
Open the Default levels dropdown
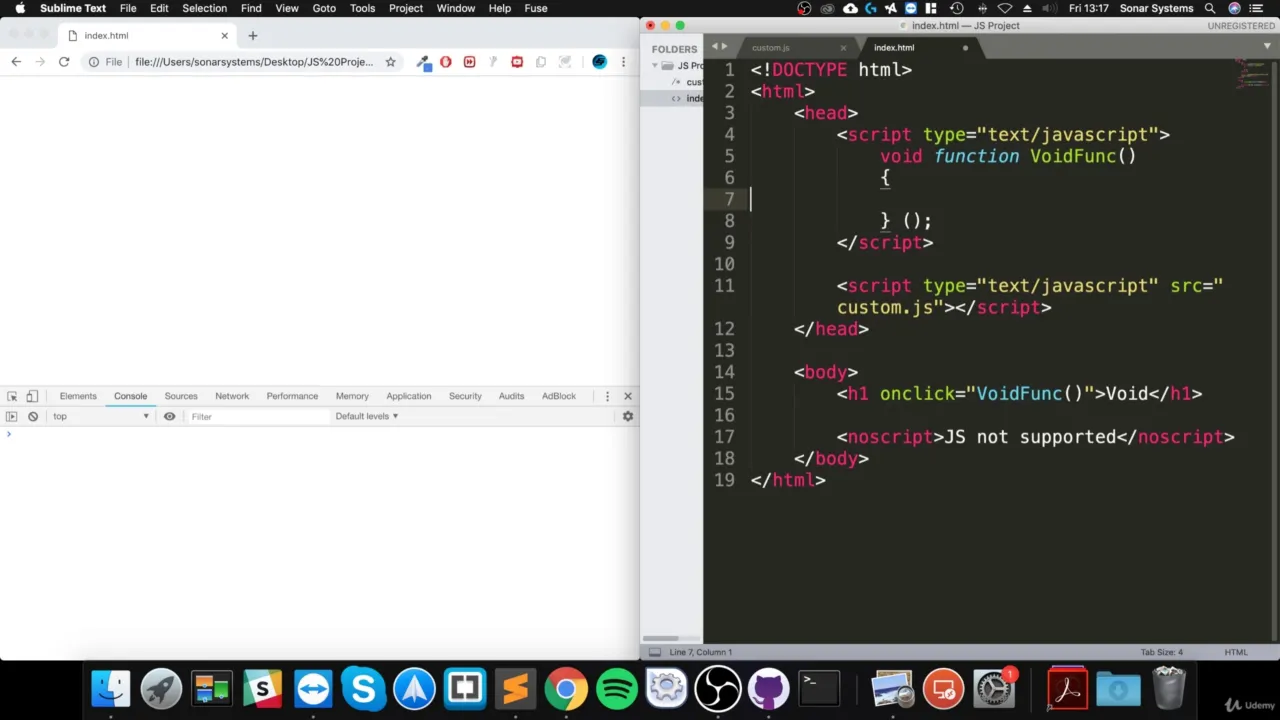tap(366, 416)
